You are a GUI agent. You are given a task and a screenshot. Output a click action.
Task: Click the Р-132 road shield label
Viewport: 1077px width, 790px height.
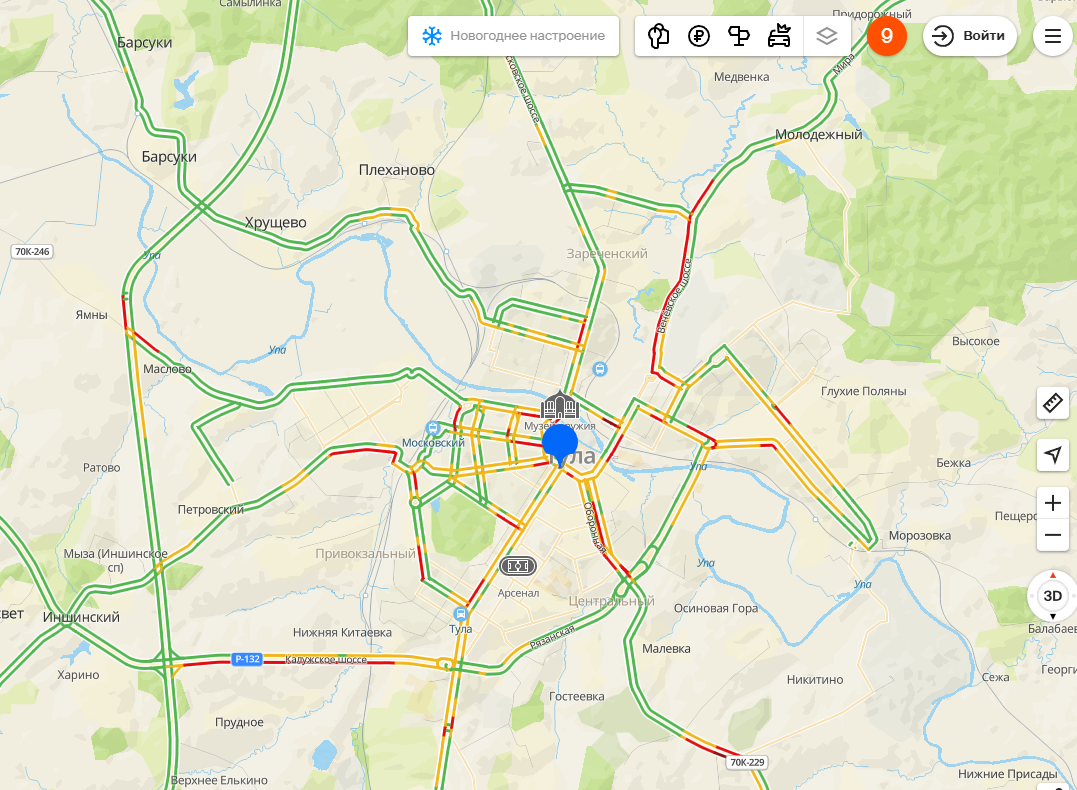[x=247, y=659]
